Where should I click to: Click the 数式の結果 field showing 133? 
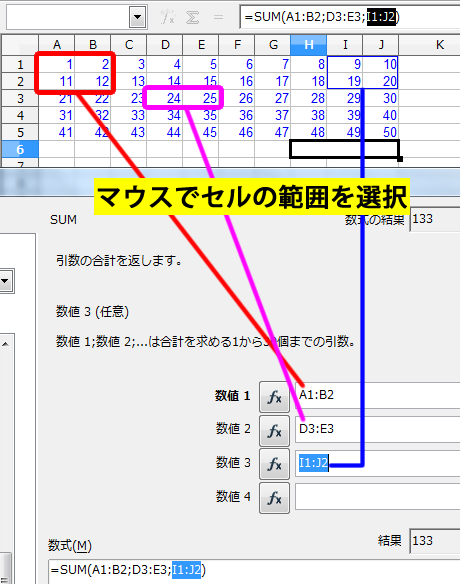pyautogui.click(x=435, y=220)
